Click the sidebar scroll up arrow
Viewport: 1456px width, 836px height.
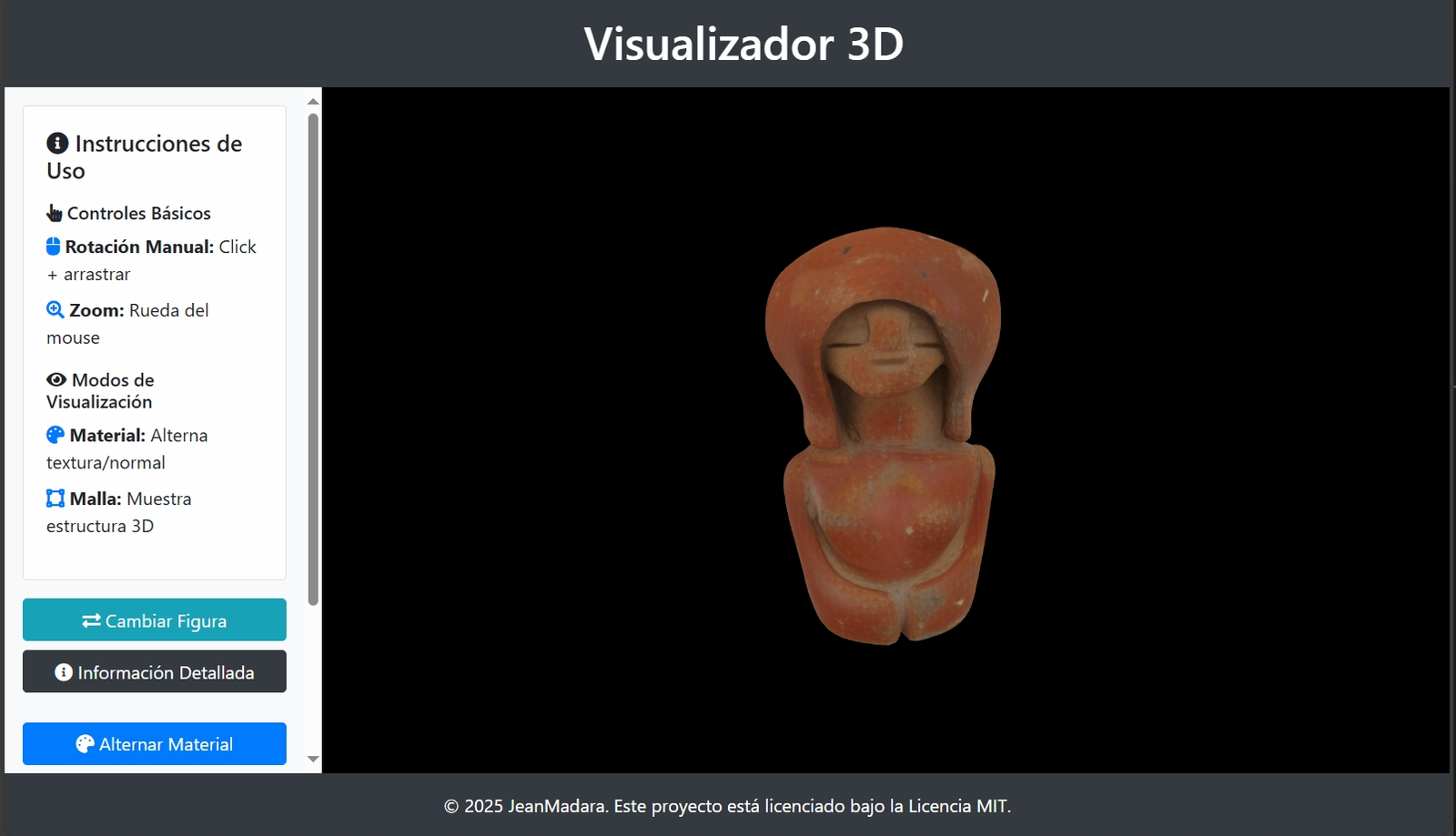(313, 102)
